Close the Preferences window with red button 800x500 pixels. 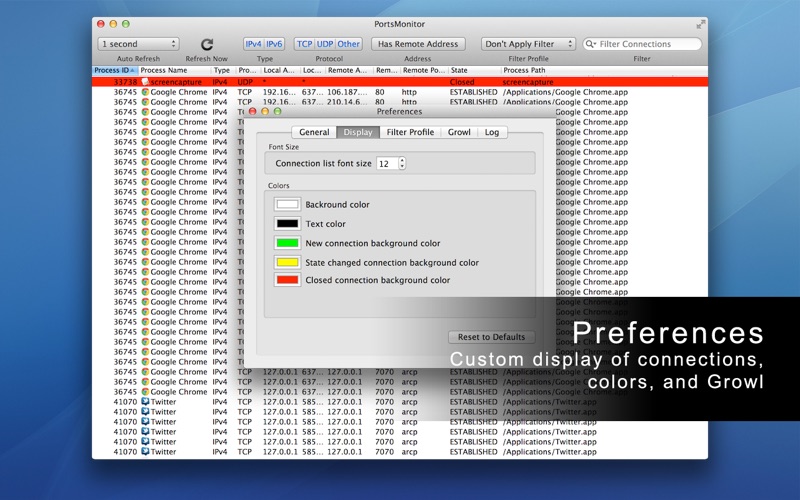tap(252, 111)
